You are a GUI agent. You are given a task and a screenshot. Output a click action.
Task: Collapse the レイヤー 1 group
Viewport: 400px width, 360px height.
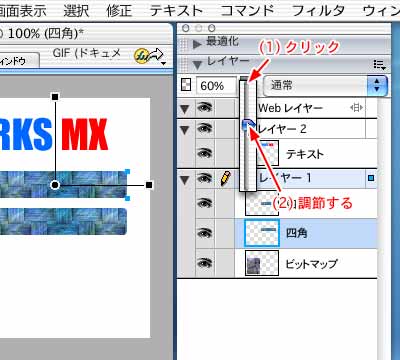185,179
